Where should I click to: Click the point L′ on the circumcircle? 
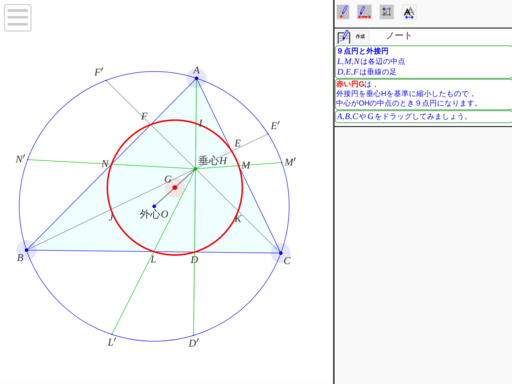(x=112, y=334)
